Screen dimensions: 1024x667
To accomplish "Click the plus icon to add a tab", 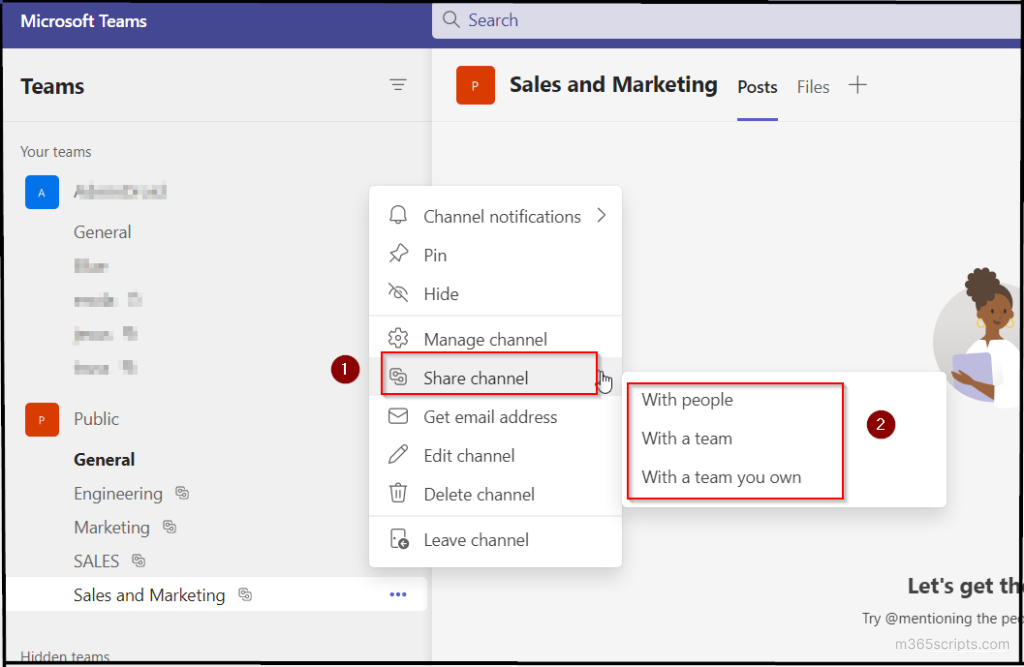I will coord(858,85).
